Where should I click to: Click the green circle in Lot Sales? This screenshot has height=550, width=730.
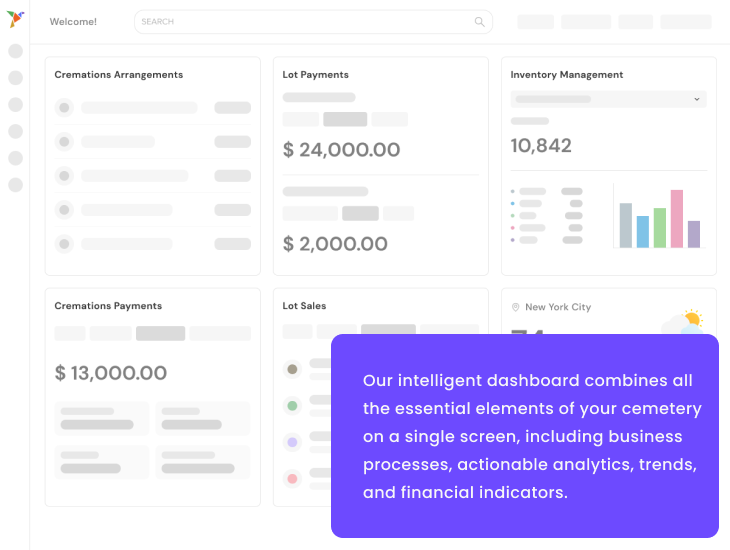(x=292, y=406)
